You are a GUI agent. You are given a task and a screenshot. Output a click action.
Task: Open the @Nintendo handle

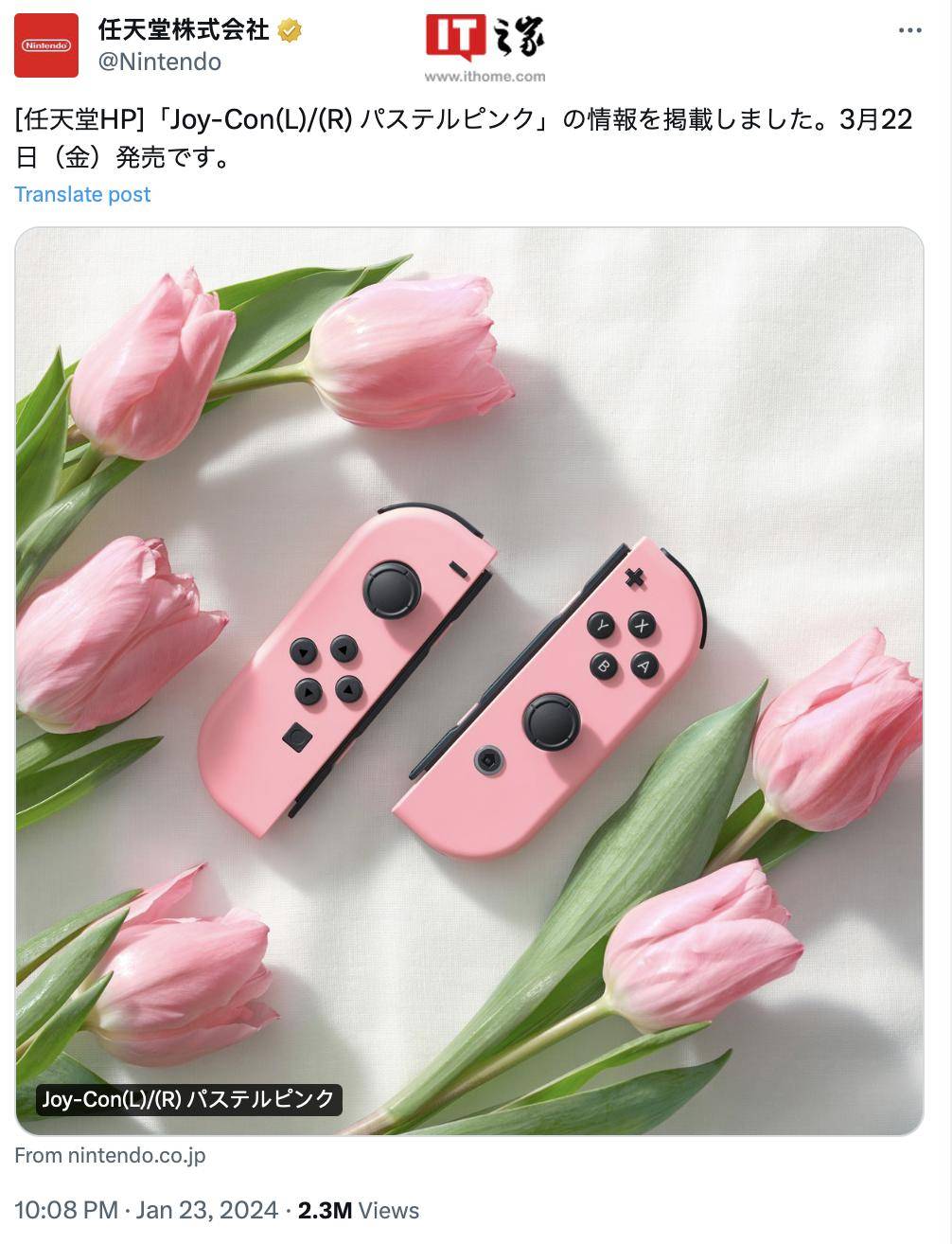pos(160,62)
